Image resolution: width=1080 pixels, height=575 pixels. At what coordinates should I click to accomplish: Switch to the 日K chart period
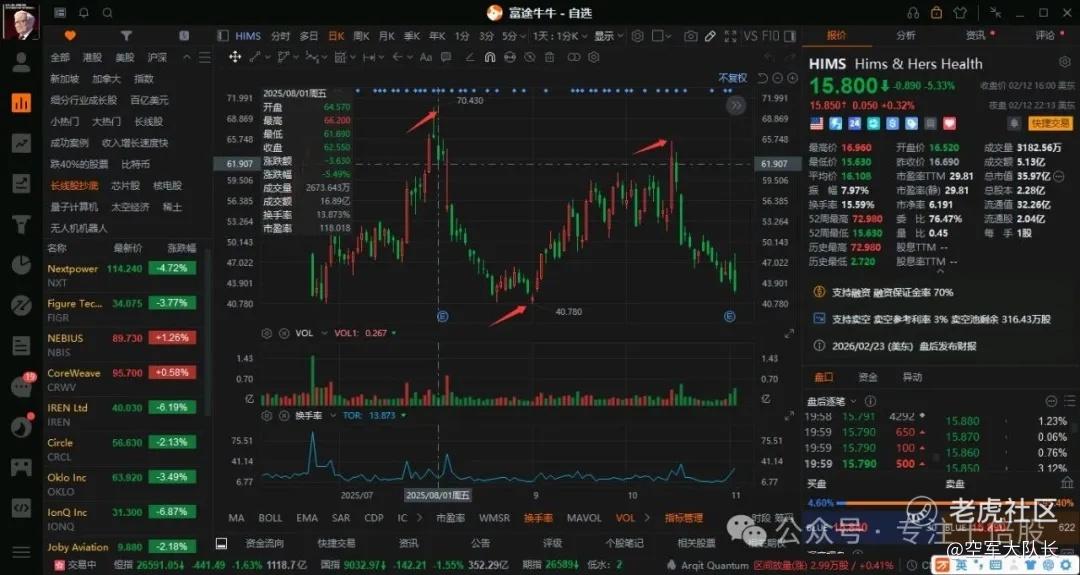point(336,36)
